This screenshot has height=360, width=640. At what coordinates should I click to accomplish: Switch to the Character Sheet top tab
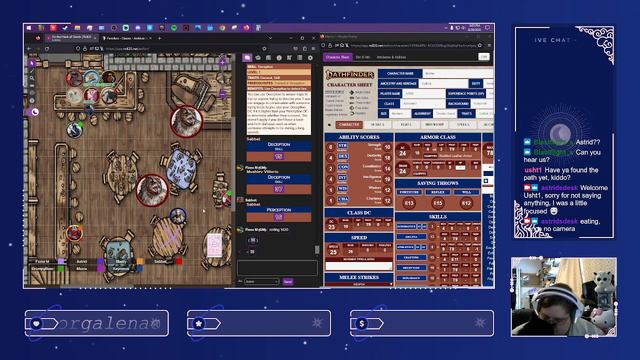(338, 57)
